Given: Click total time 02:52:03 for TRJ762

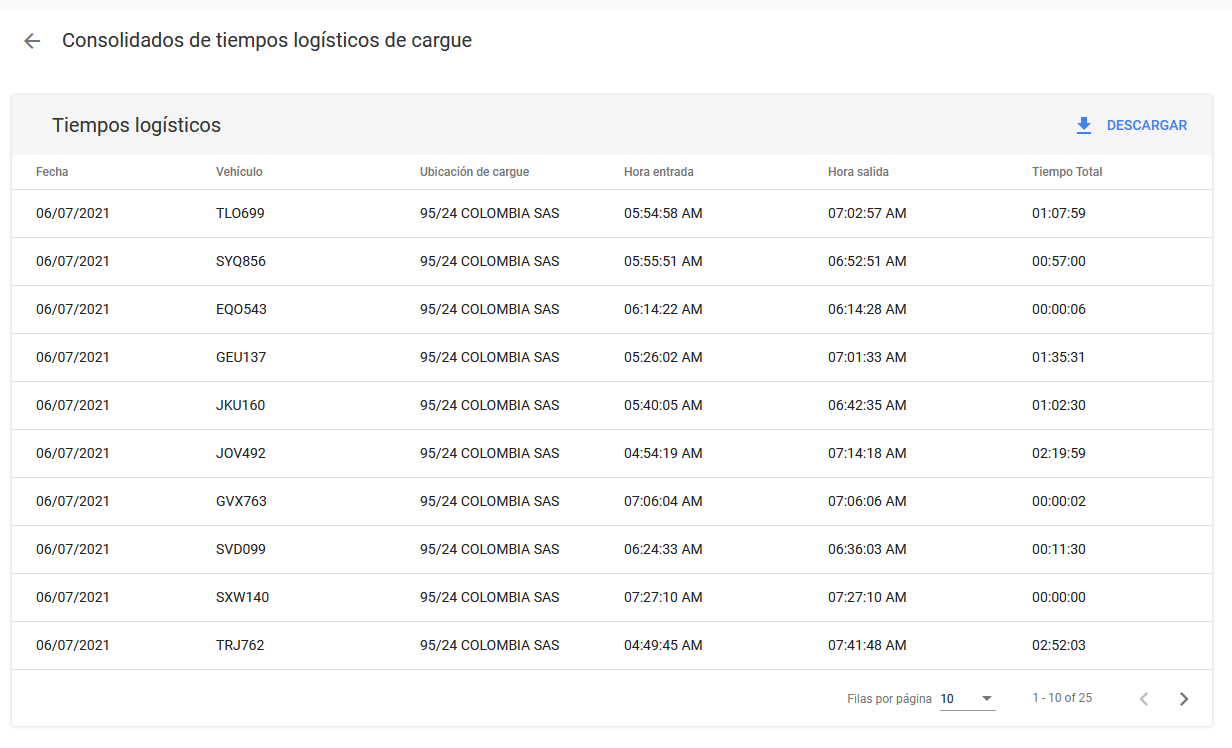Looking at the screenshot, I should [x=1058, y=646].
